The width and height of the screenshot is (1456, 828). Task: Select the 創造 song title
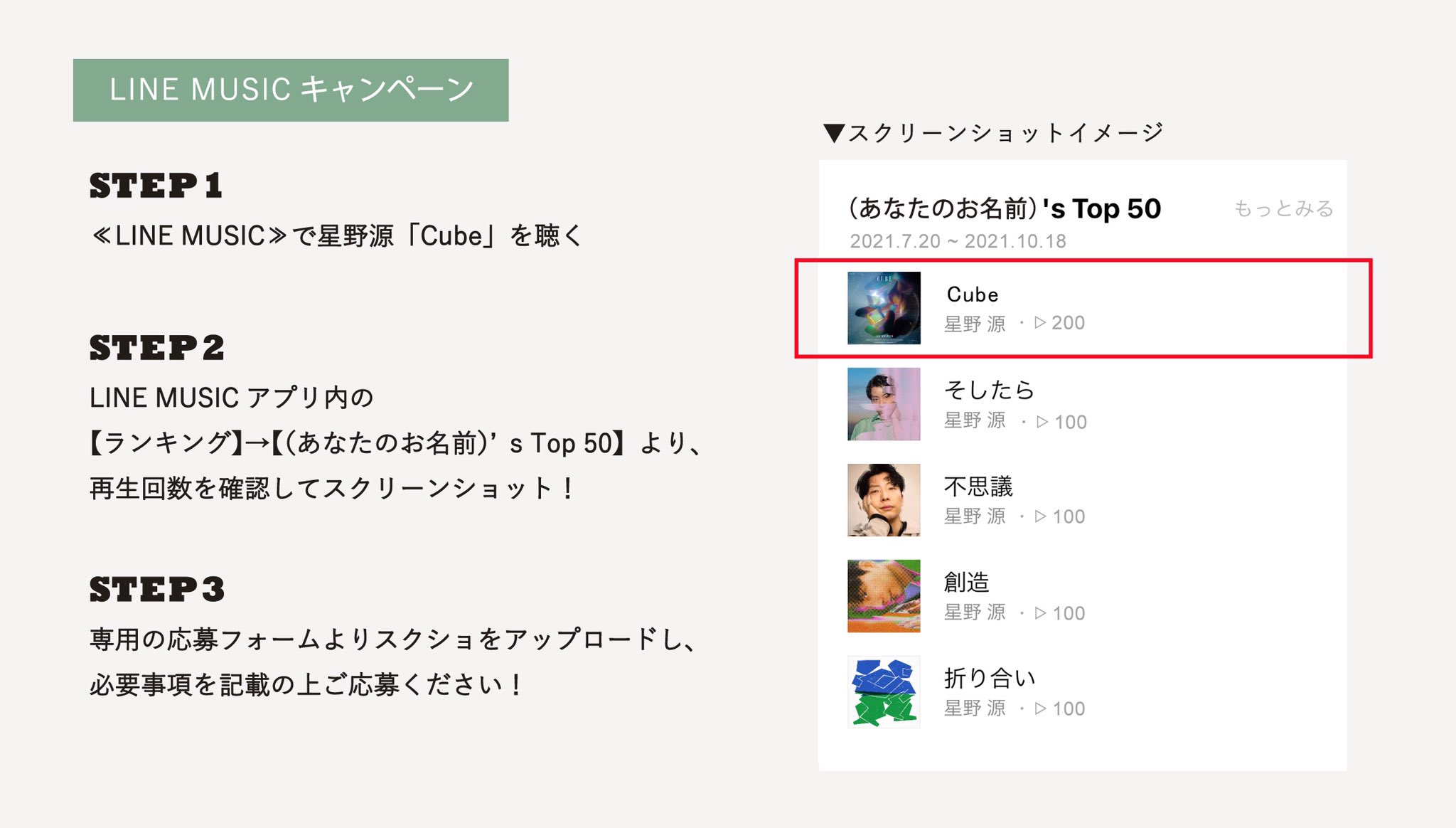tap(967, 583)
